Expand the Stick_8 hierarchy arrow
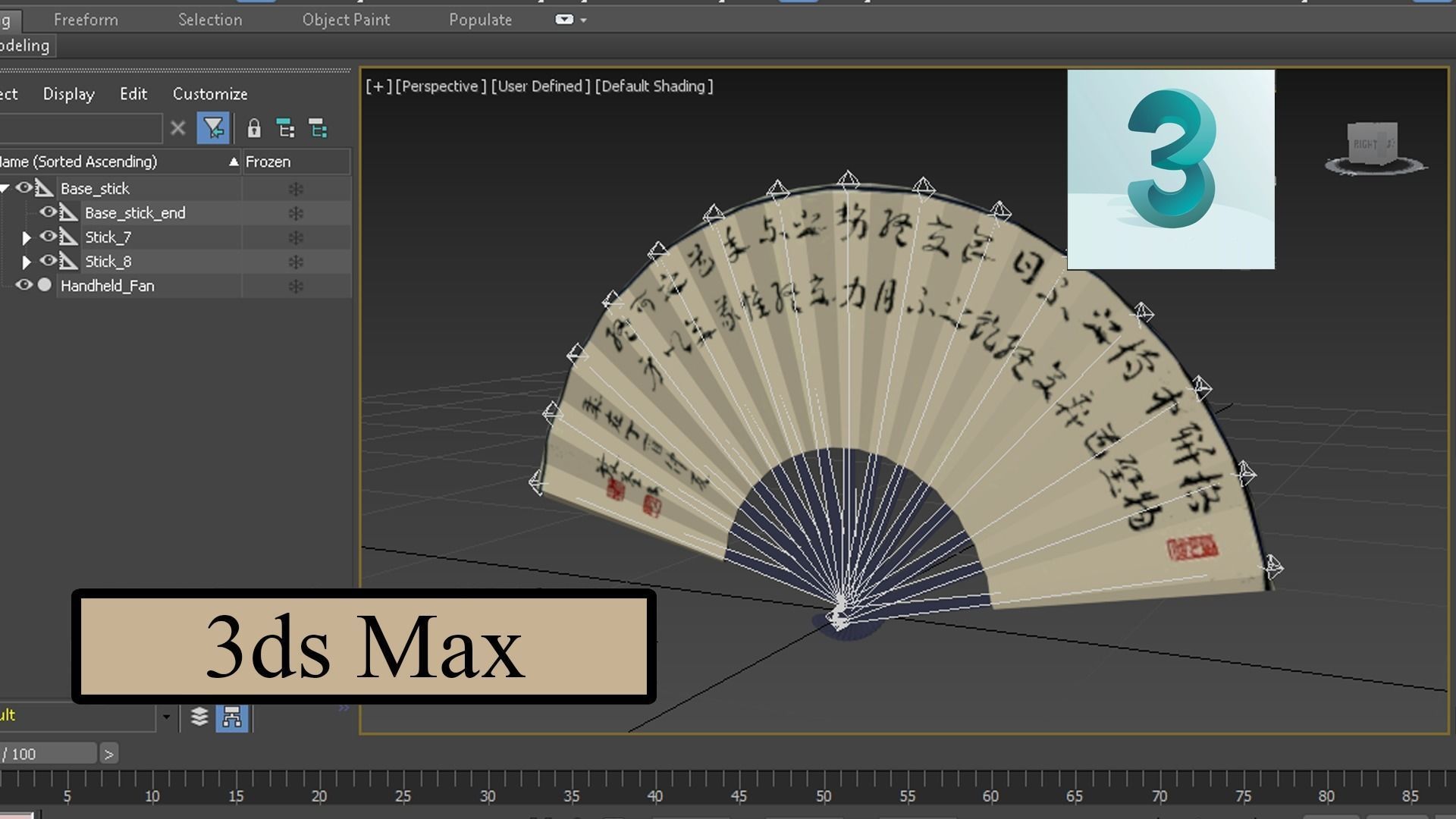 coord(27,262)
